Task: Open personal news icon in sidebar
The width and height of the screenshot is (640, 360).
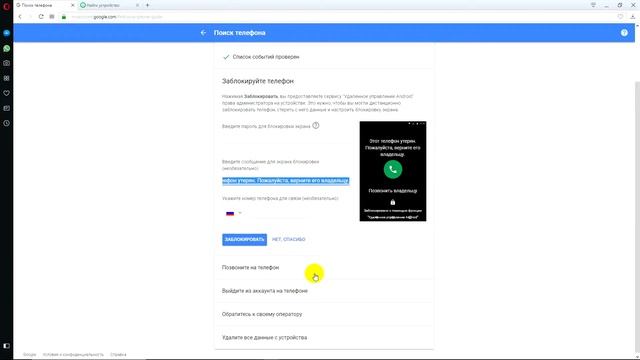Action: [x=7, y=108]
